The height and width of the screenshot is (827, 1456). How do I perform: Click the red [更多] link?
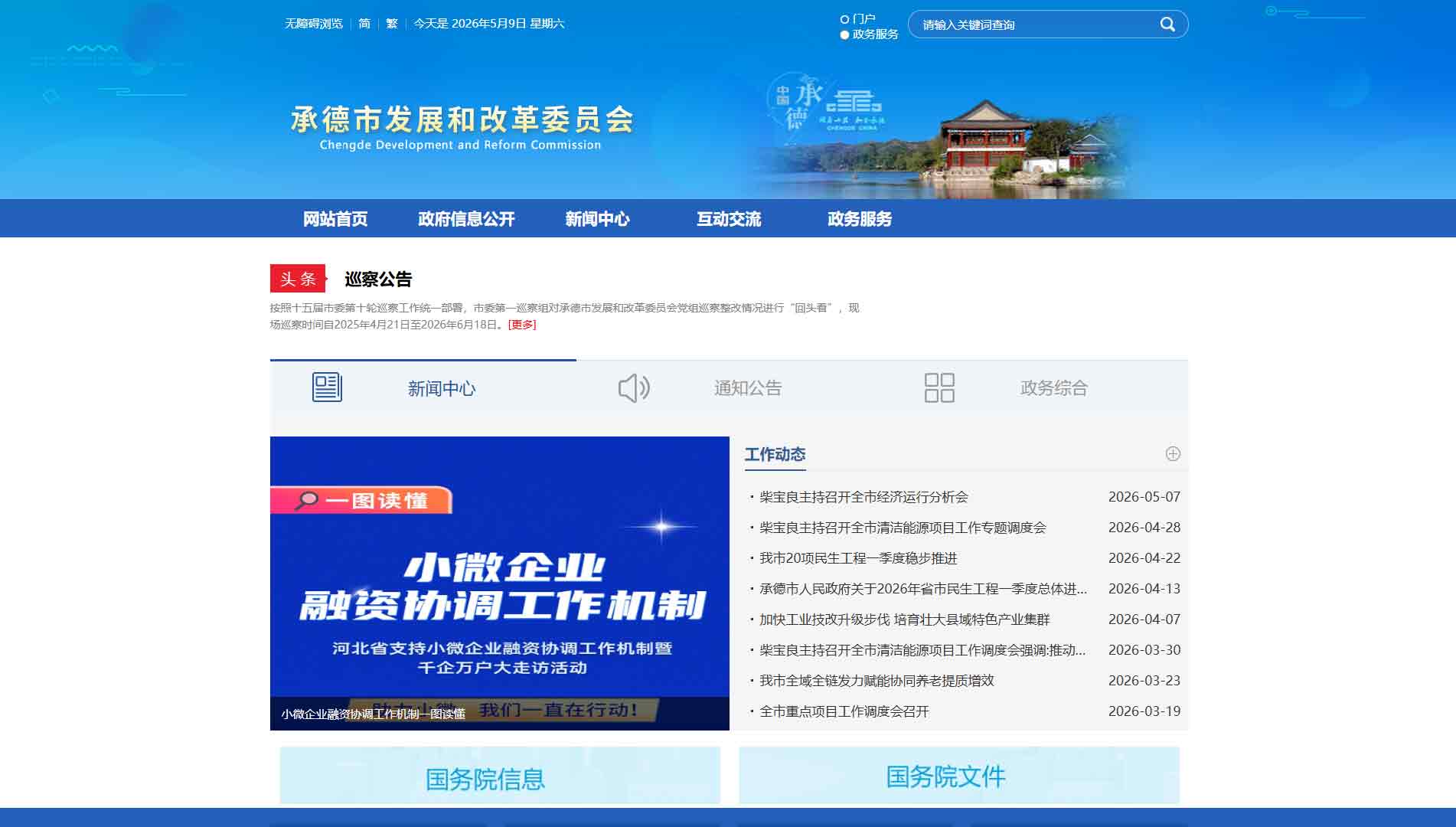[x=522, y=325]
